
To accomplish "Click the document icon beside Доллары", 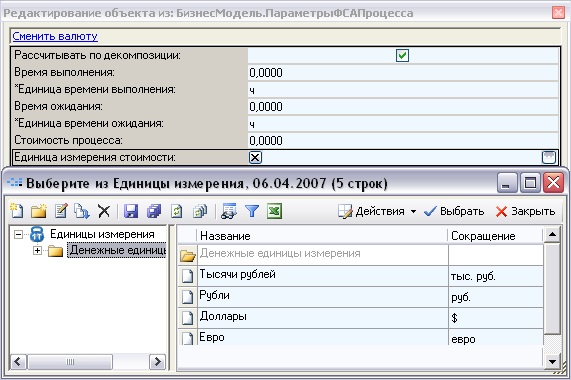I will (x=187, y=318).
